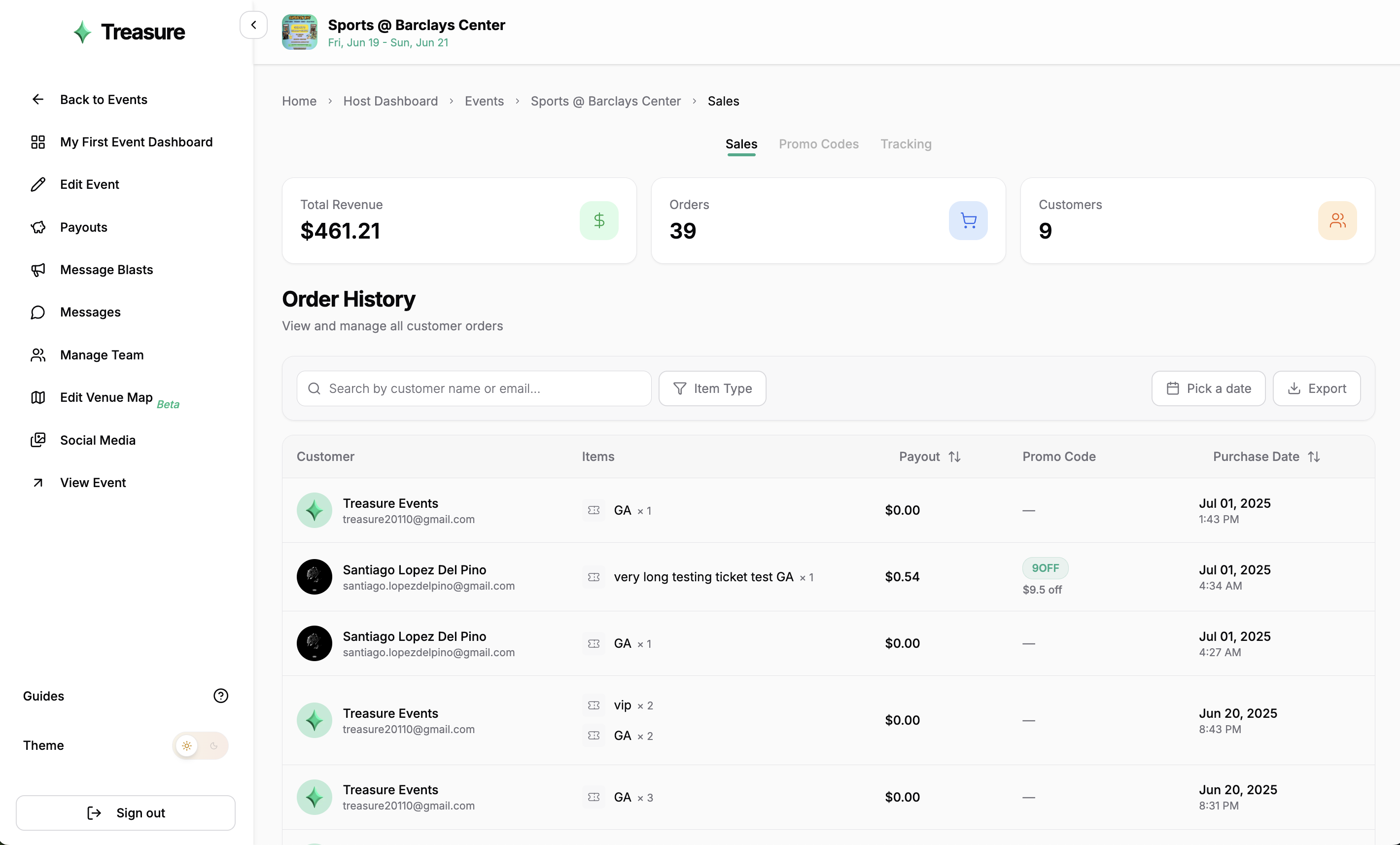Click the Manage Team people icon
The height and width of the screenshot is (845, 1400).
[37, 355]
